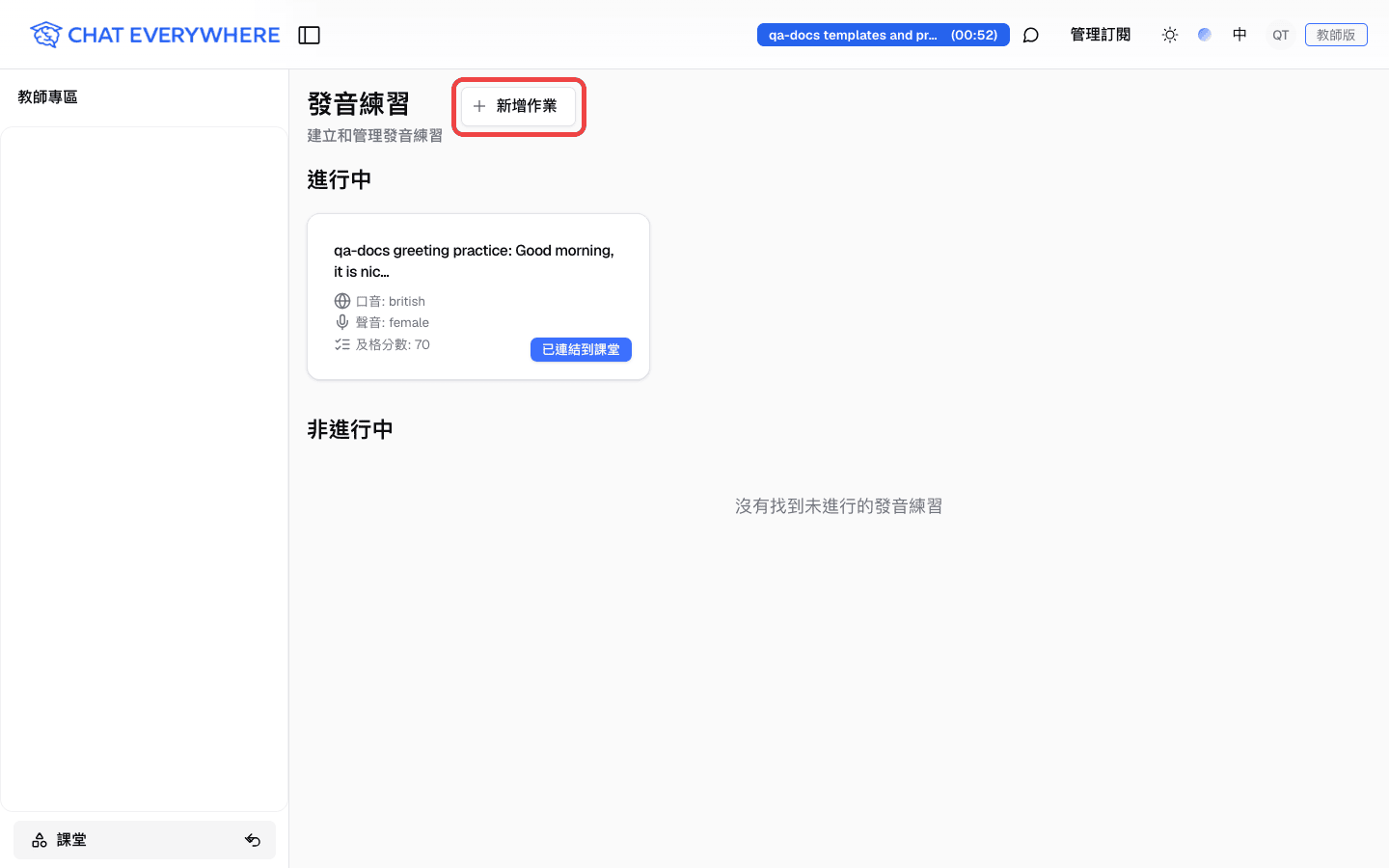1389x868 pixels.
Task: Click the globe accent icon
Action: point(342,301)
